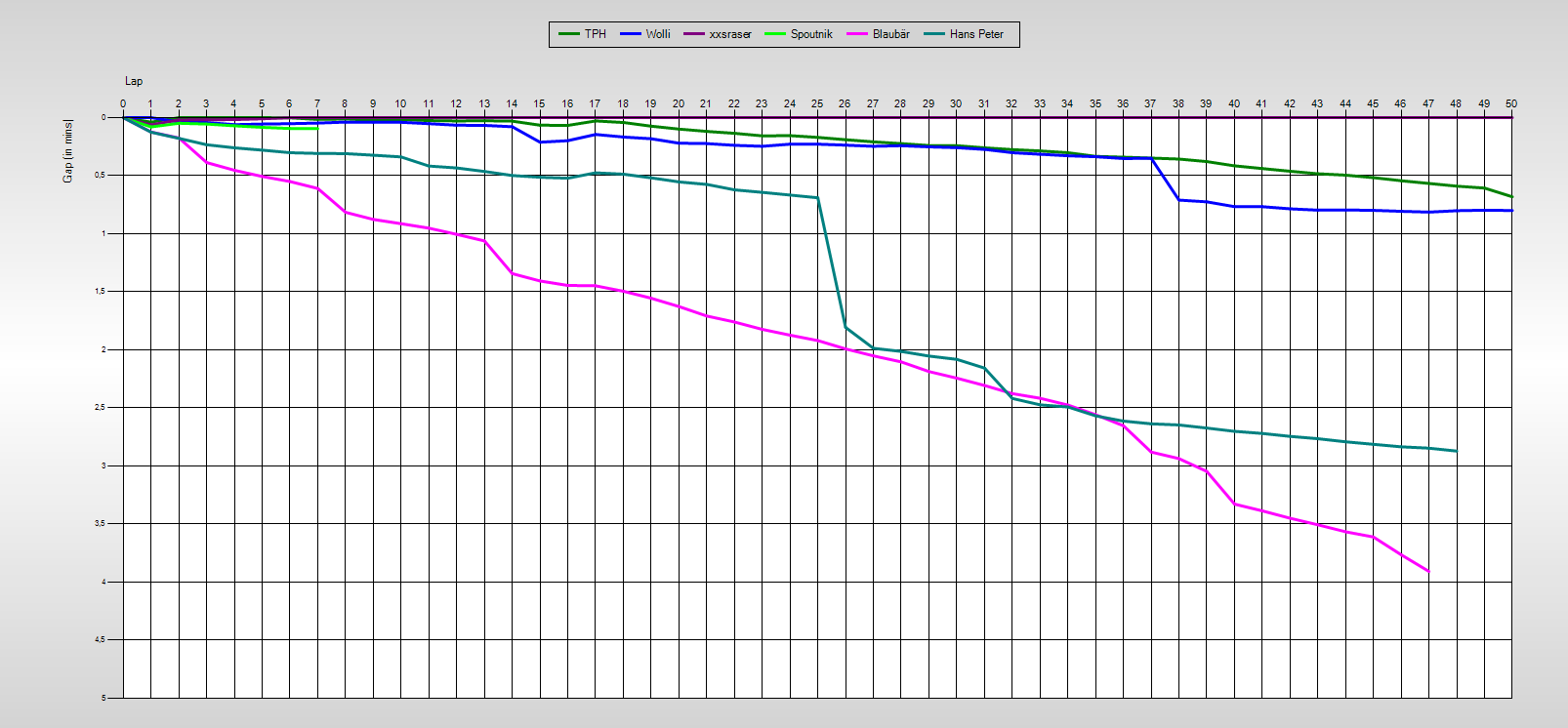Click the 1.5 gap axis value
This screenshot has width=1568, height=728.
point(100,291)
